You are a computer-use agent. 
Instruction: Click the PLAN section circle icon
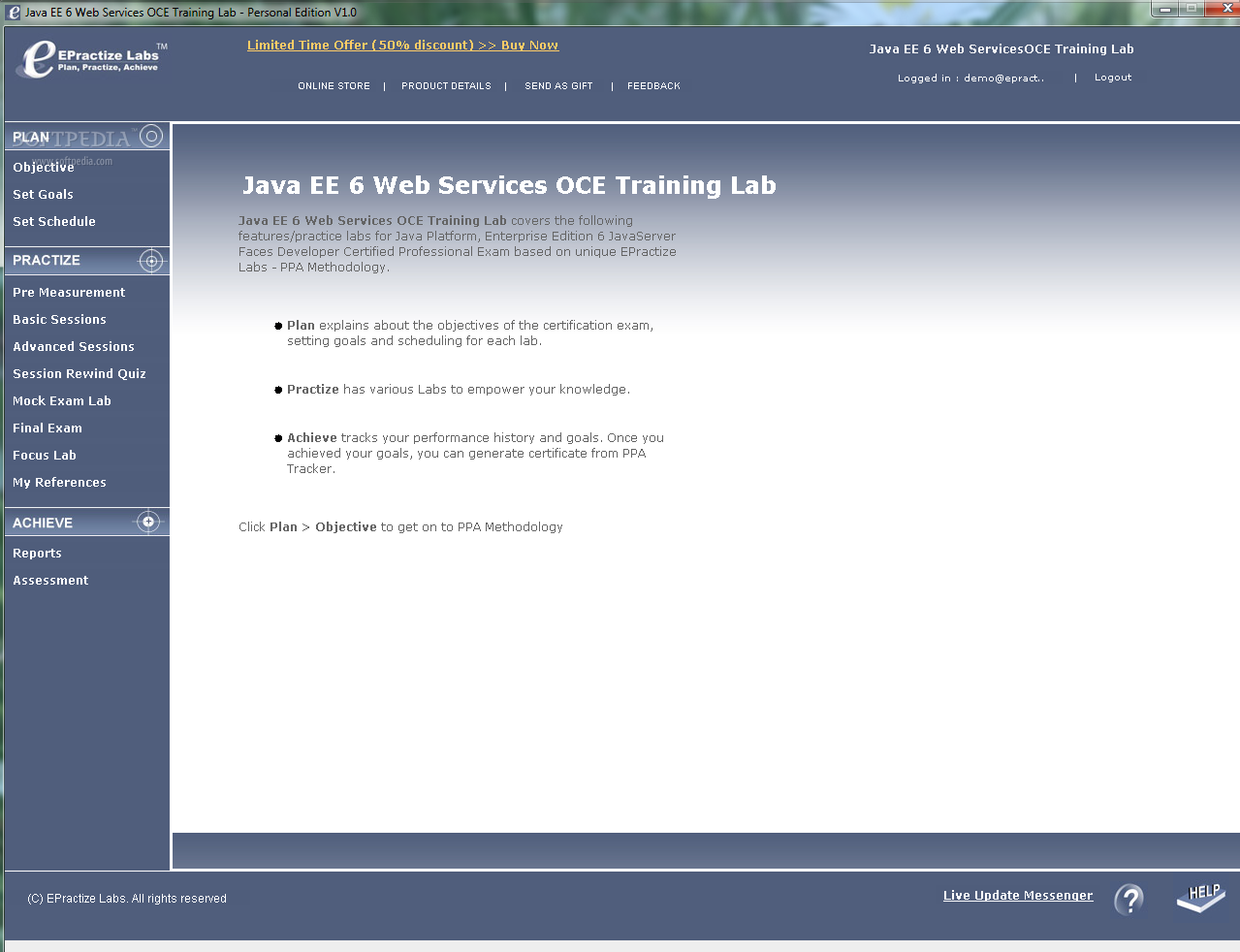pyautogui.click(x=151, y=136)
